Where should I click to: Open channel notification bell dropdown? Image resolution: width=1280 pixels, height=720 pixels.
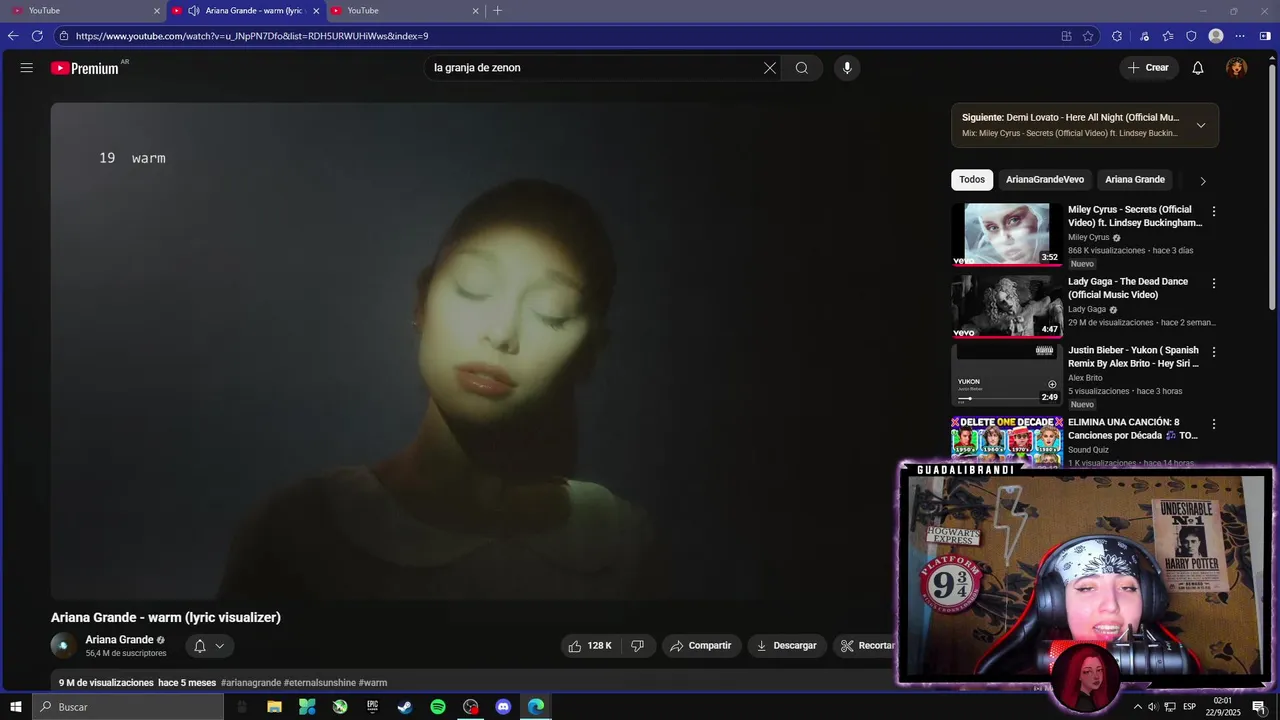click(209, 646)
